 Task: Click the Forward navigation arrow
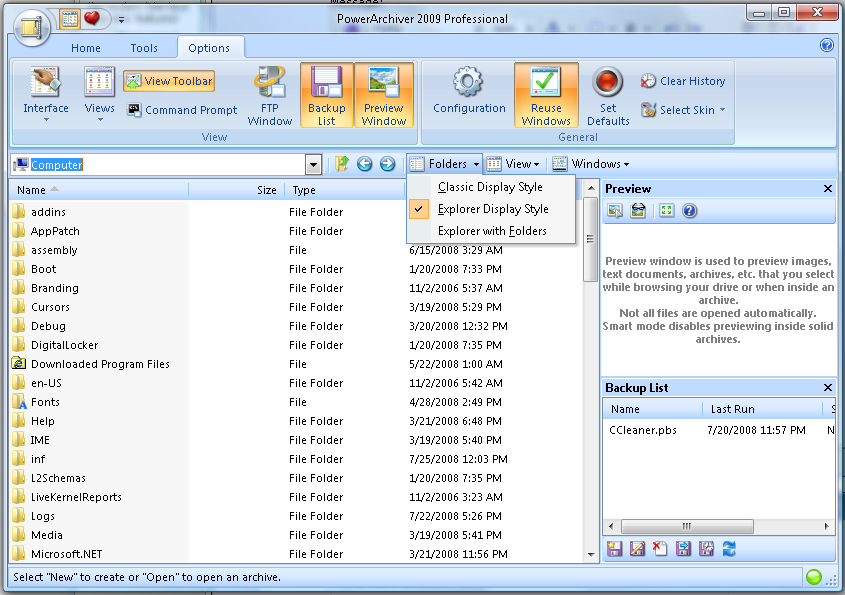(387, 164)
